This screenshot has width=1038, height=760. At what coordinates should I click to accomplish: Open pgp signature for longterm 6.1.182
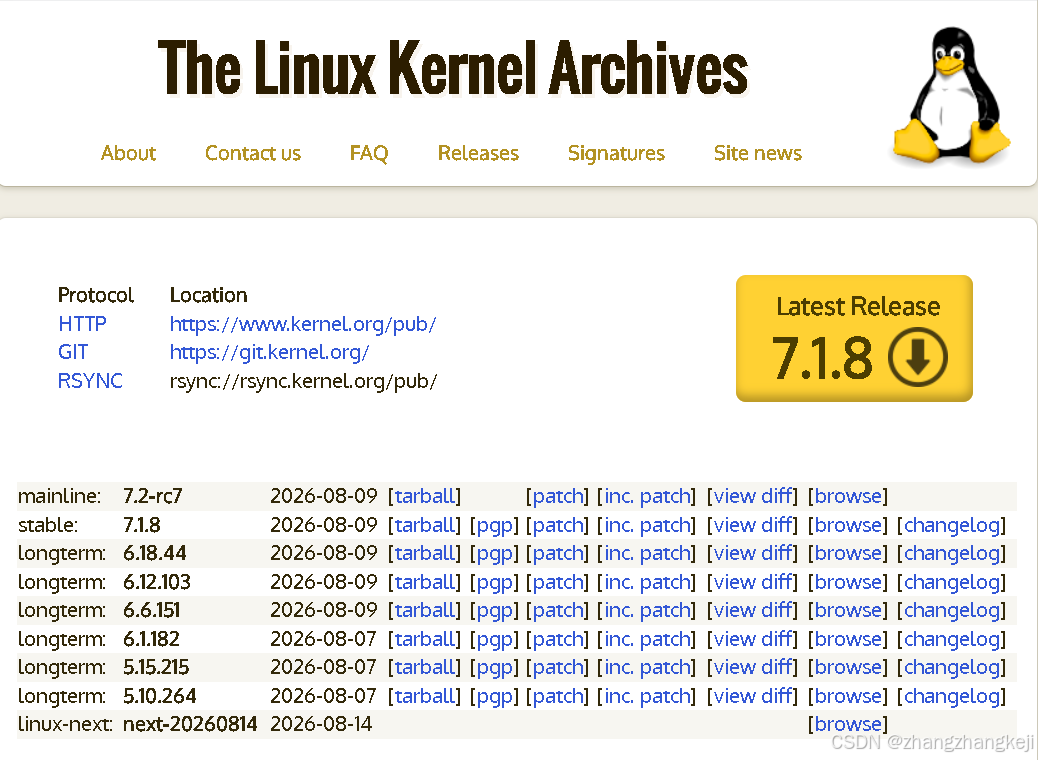coord(494,639)
